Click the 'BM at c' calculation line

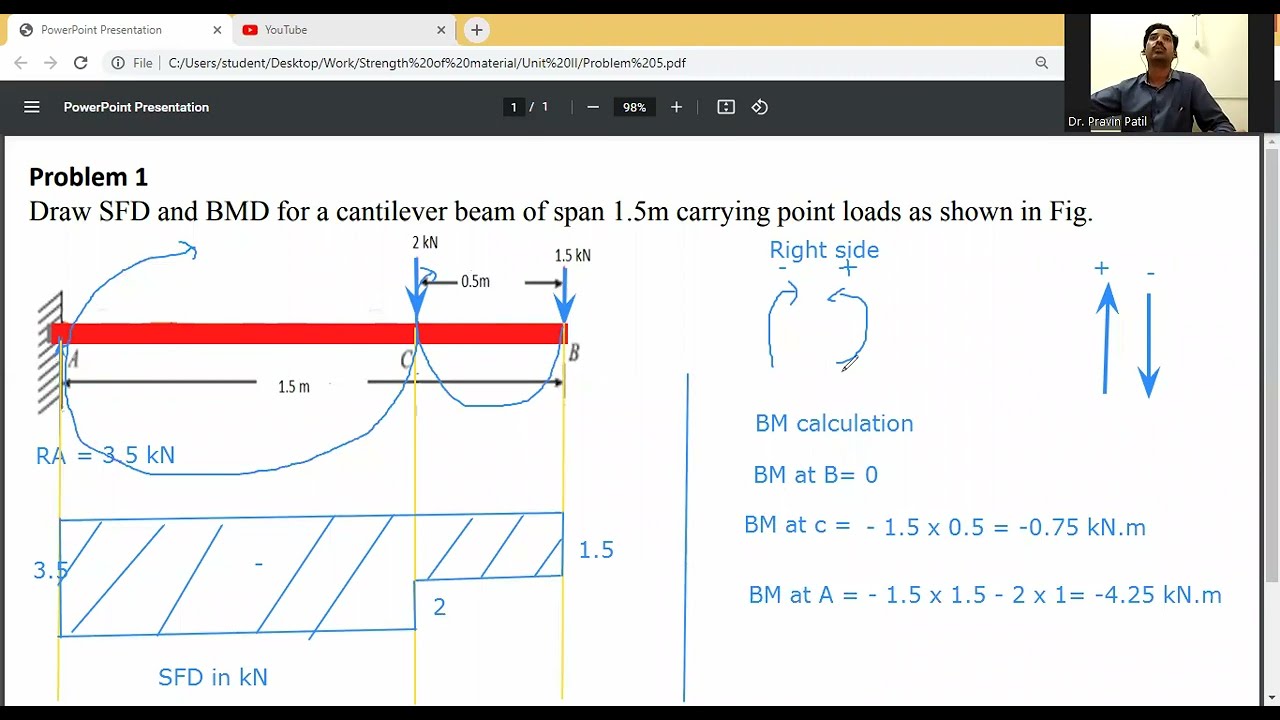tap(945, 526)
